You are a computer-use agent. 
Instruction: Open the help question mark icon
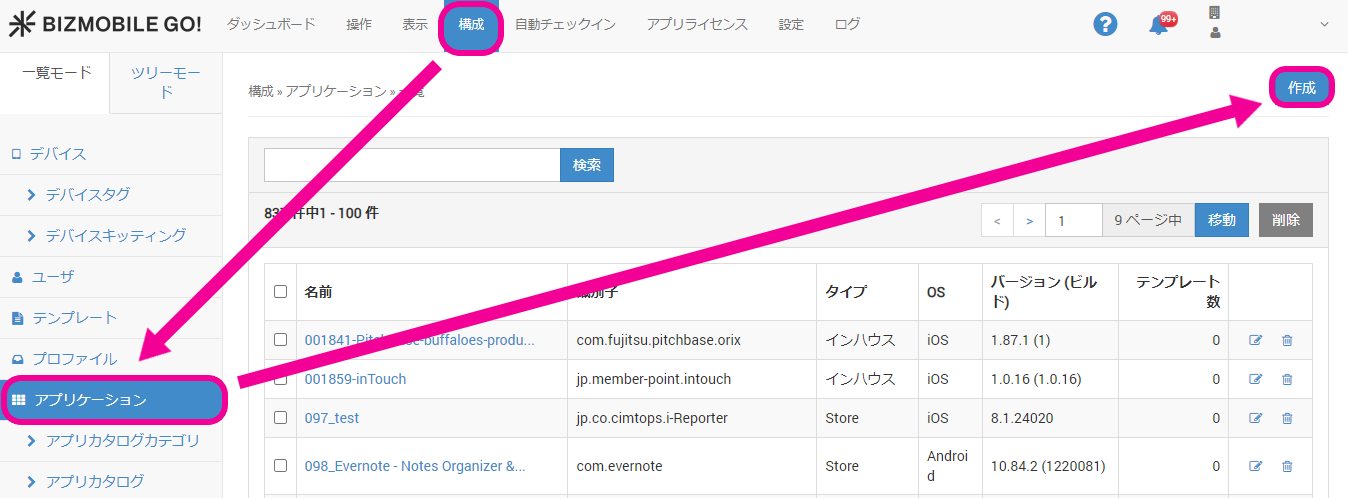click(1104, 24)
